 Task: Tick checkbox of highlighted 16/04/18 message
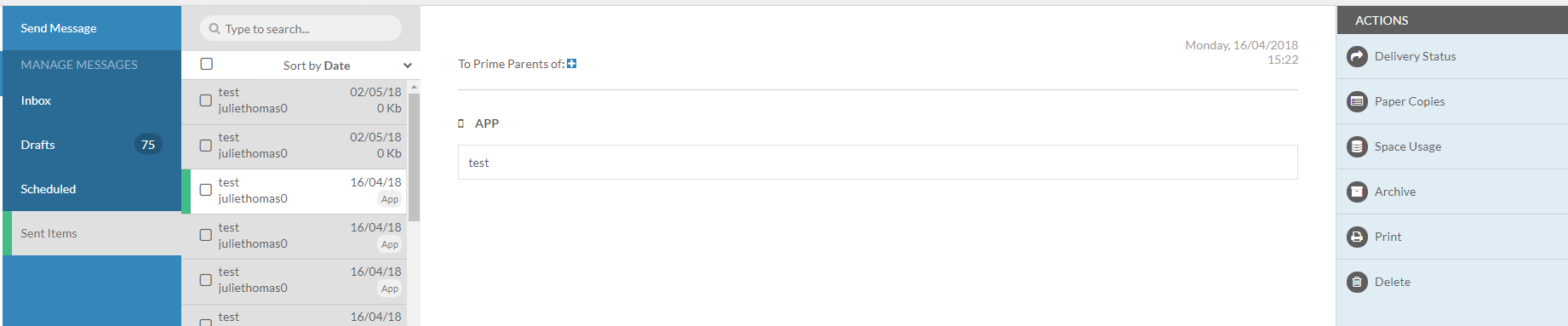coord(206,190)
